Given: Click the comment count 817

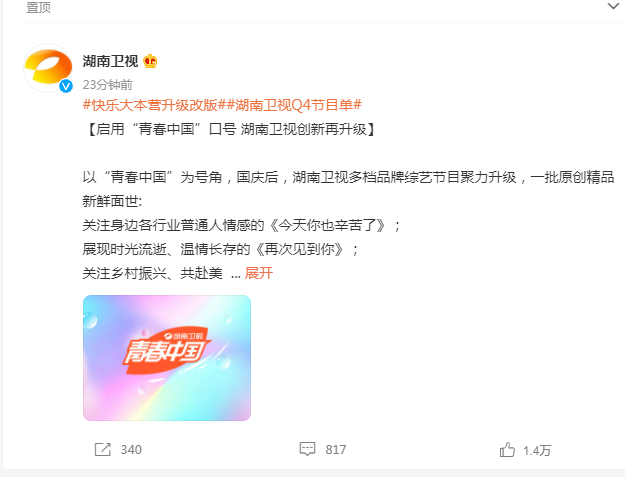Looking at the screenshot, I should point(336,450).
